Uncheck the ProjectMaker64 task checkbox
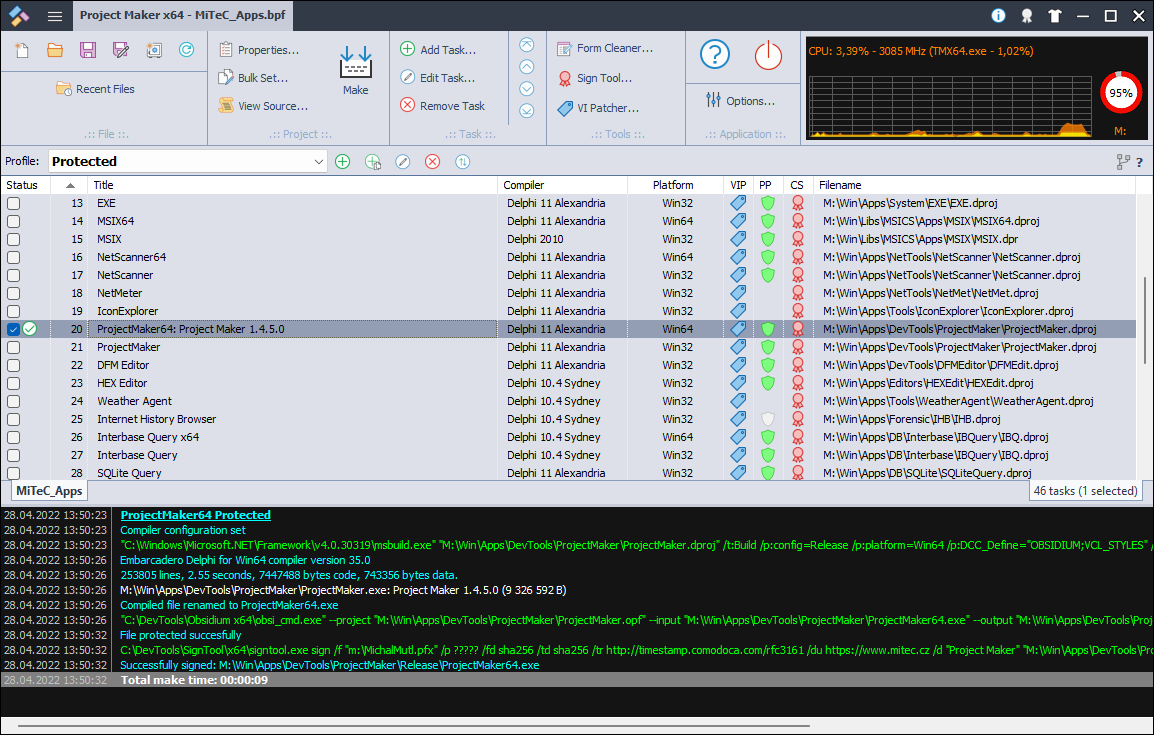 (14, 330)
